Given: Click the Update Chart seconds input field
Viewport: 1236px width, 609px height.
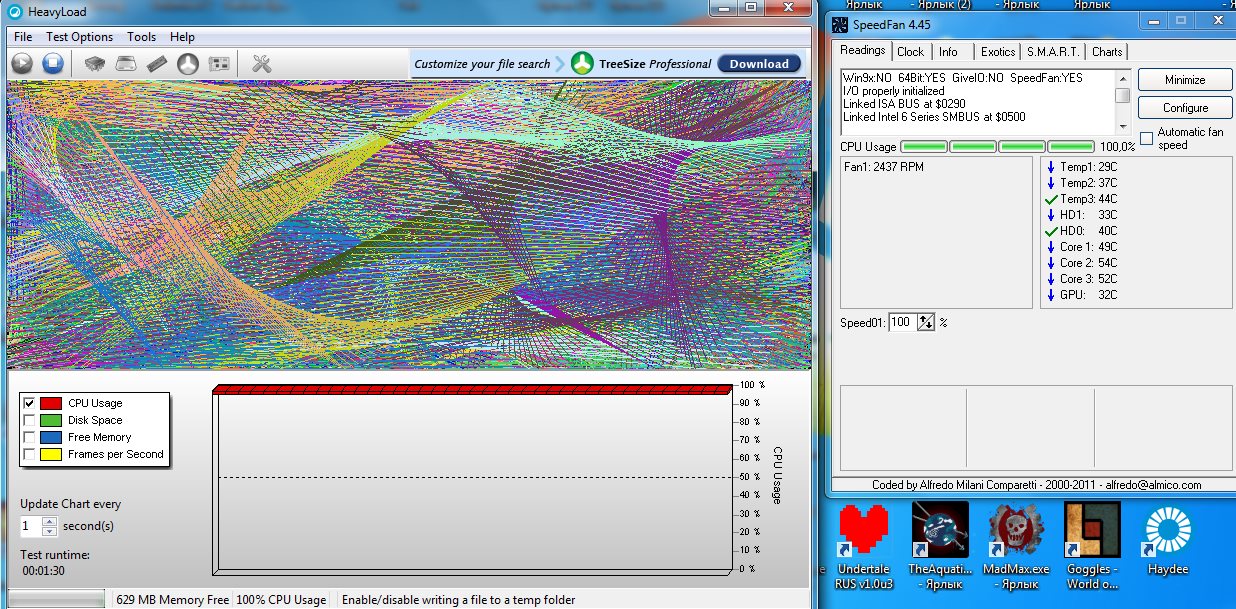Looking at the screenshot, I should point(31,526).
